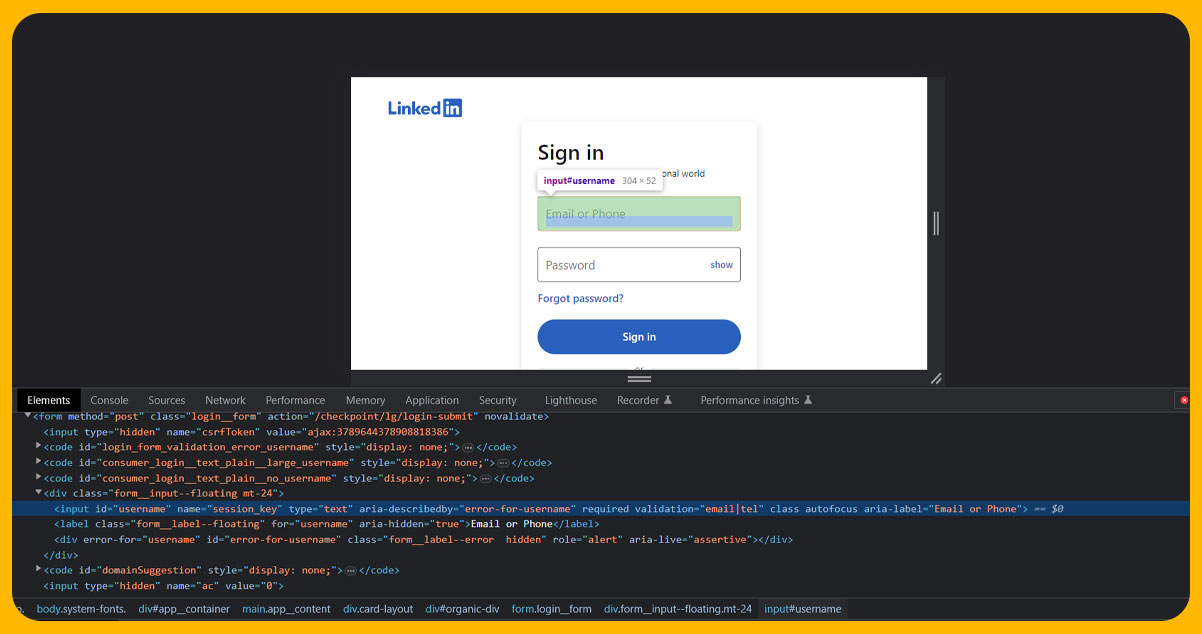
Task: Click the right-edge viewport resize handle
Action: pyautogui.click(x=936, y=223)
